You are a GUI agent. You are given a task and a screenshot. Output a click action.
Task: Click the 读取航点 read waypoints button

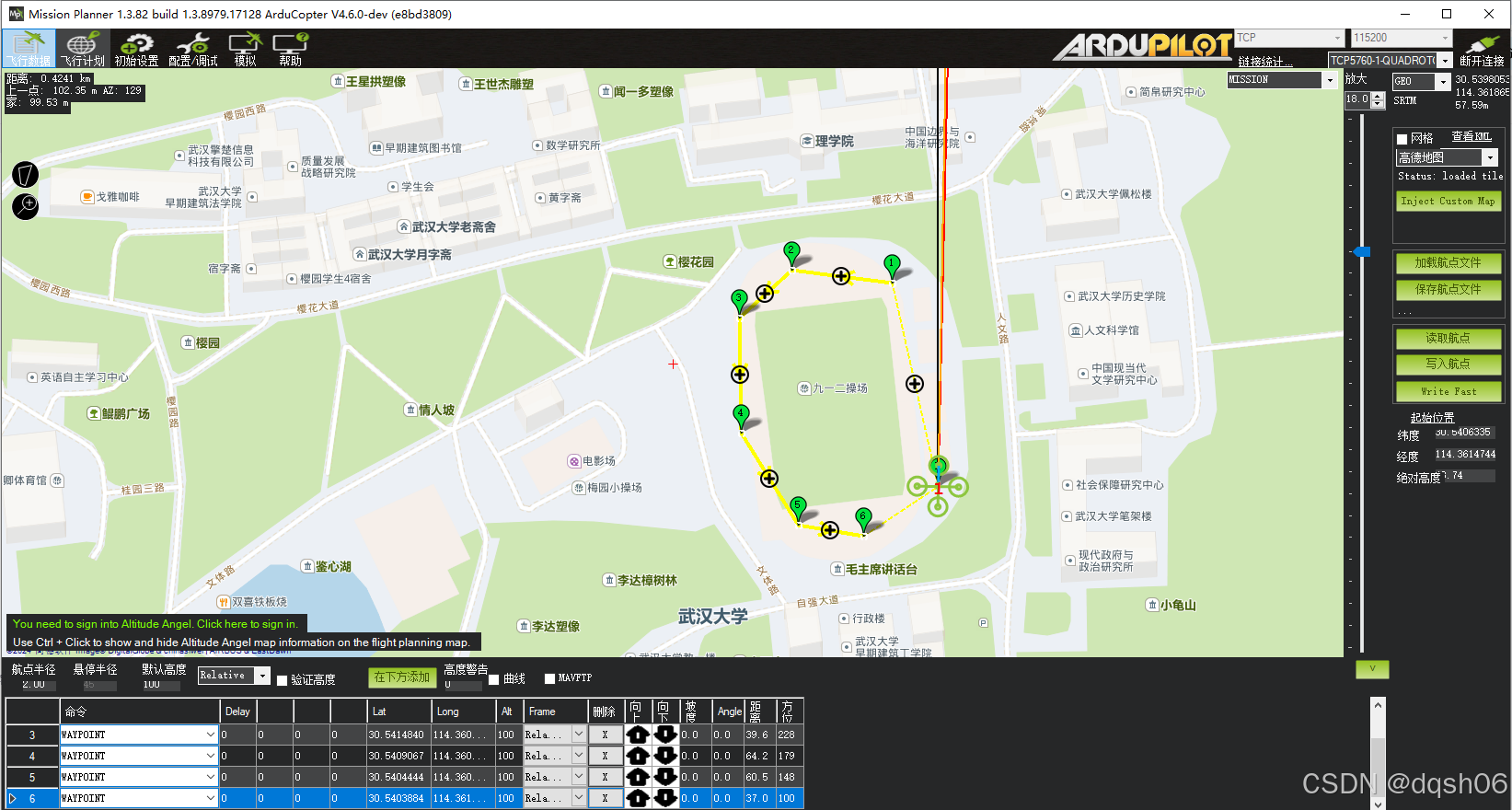[1449, 339]
